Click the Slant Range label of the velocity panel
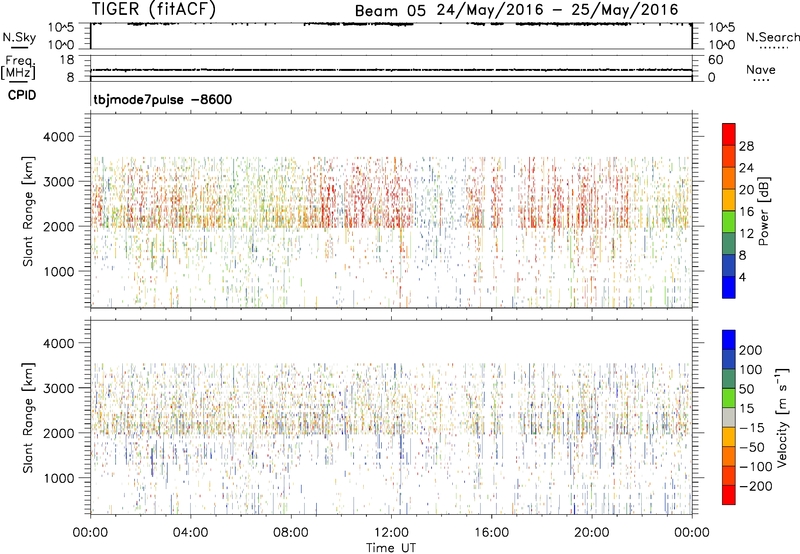The height and width of the screenshot is (554, 800). 28,417
